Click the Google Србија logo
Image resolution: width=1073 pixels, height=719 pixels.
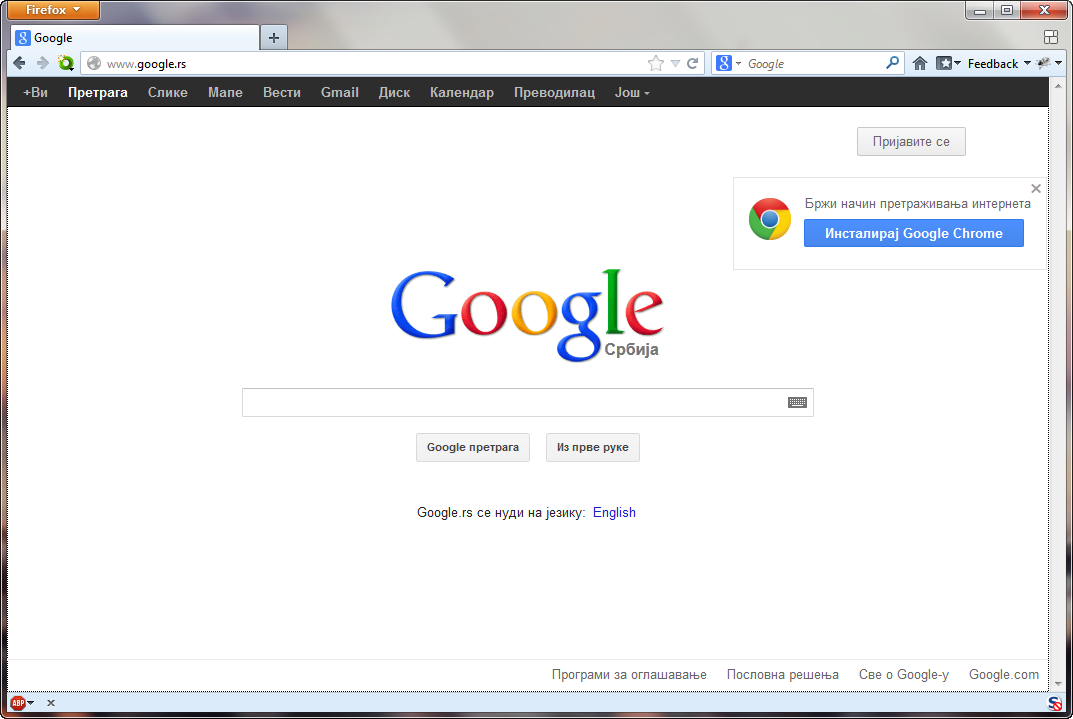(x=526, y=315)
